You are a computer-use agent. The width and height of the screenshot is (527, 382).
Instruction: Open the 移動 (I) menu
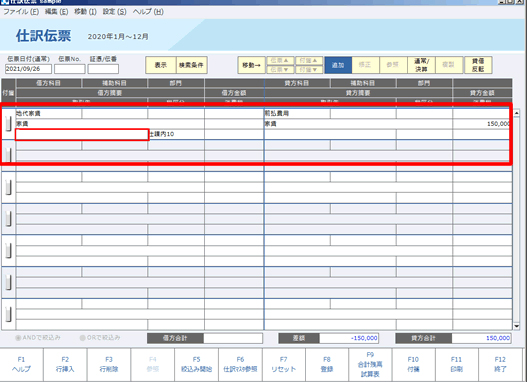coord(85,12)
